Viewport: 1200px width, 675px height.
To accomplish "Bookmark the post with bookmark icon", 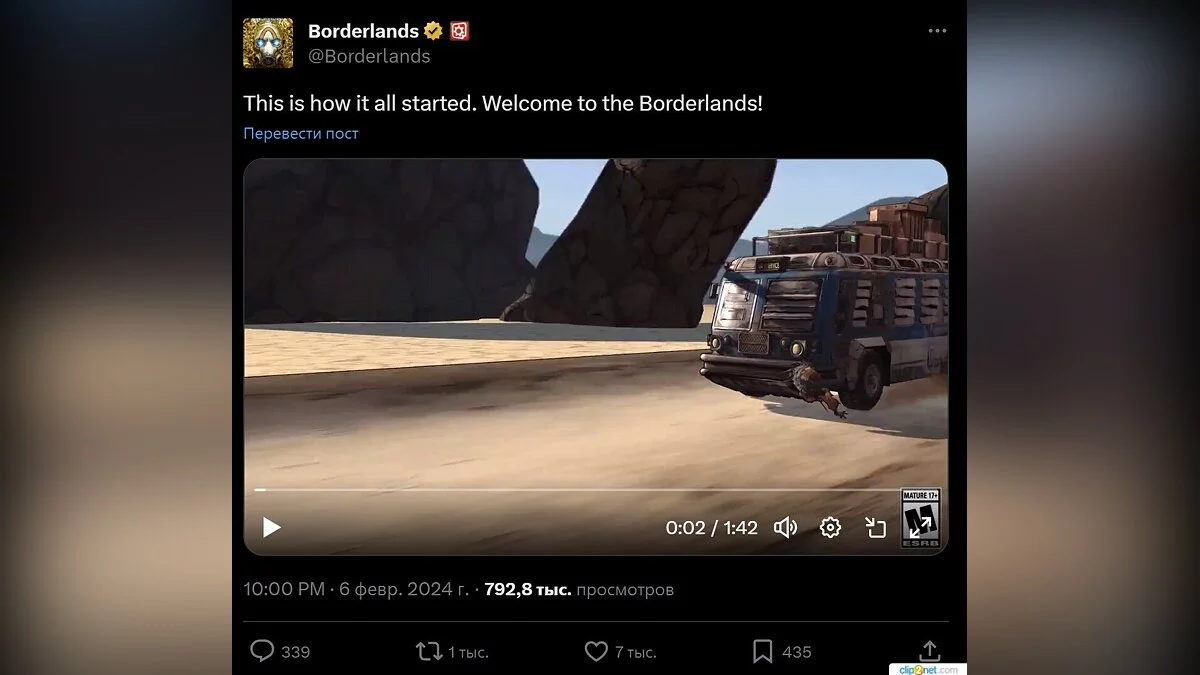I will click(762, 651).
